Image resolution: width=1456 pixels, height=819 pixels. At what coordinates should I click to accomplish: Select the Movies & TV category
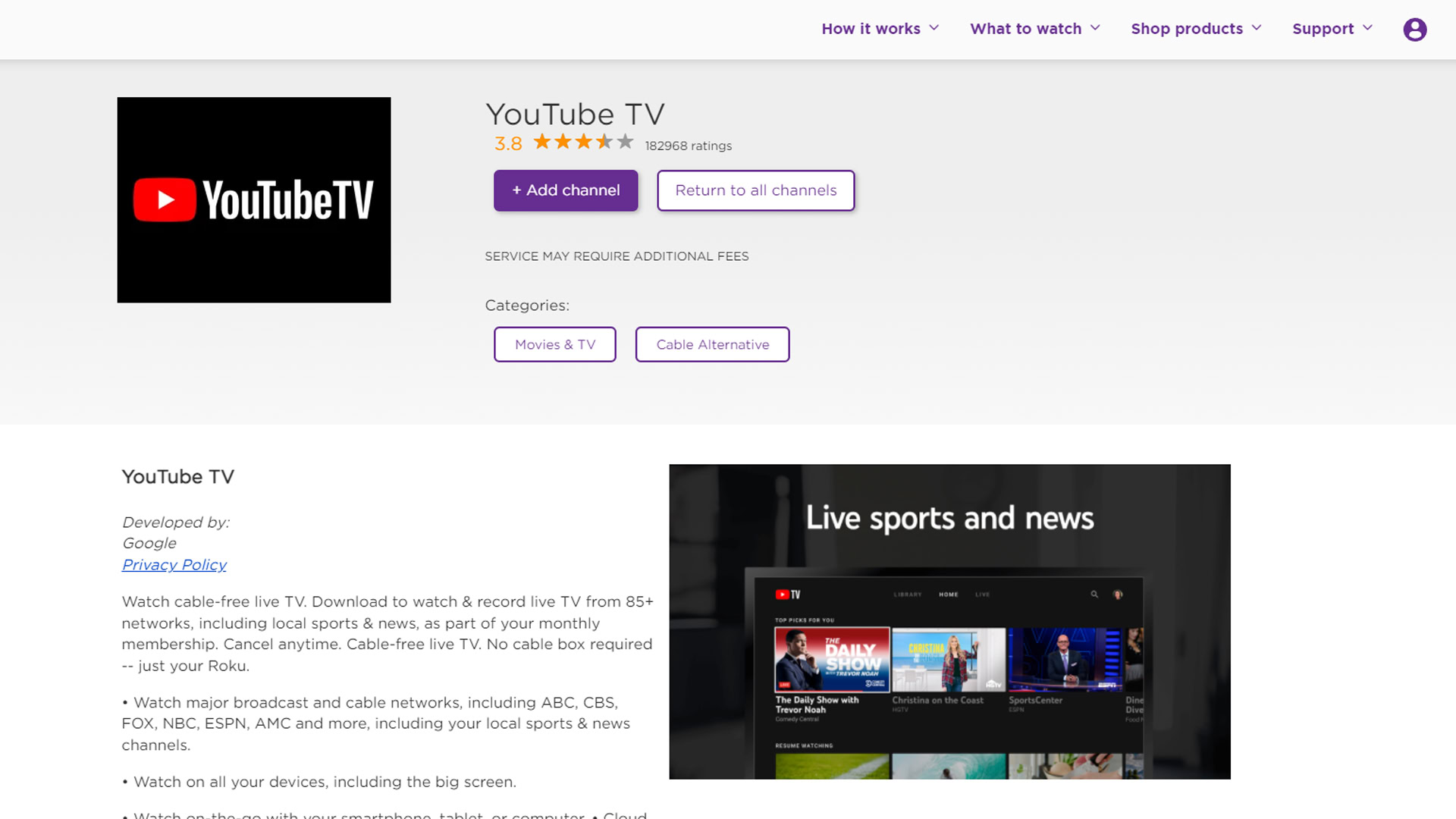554,344
